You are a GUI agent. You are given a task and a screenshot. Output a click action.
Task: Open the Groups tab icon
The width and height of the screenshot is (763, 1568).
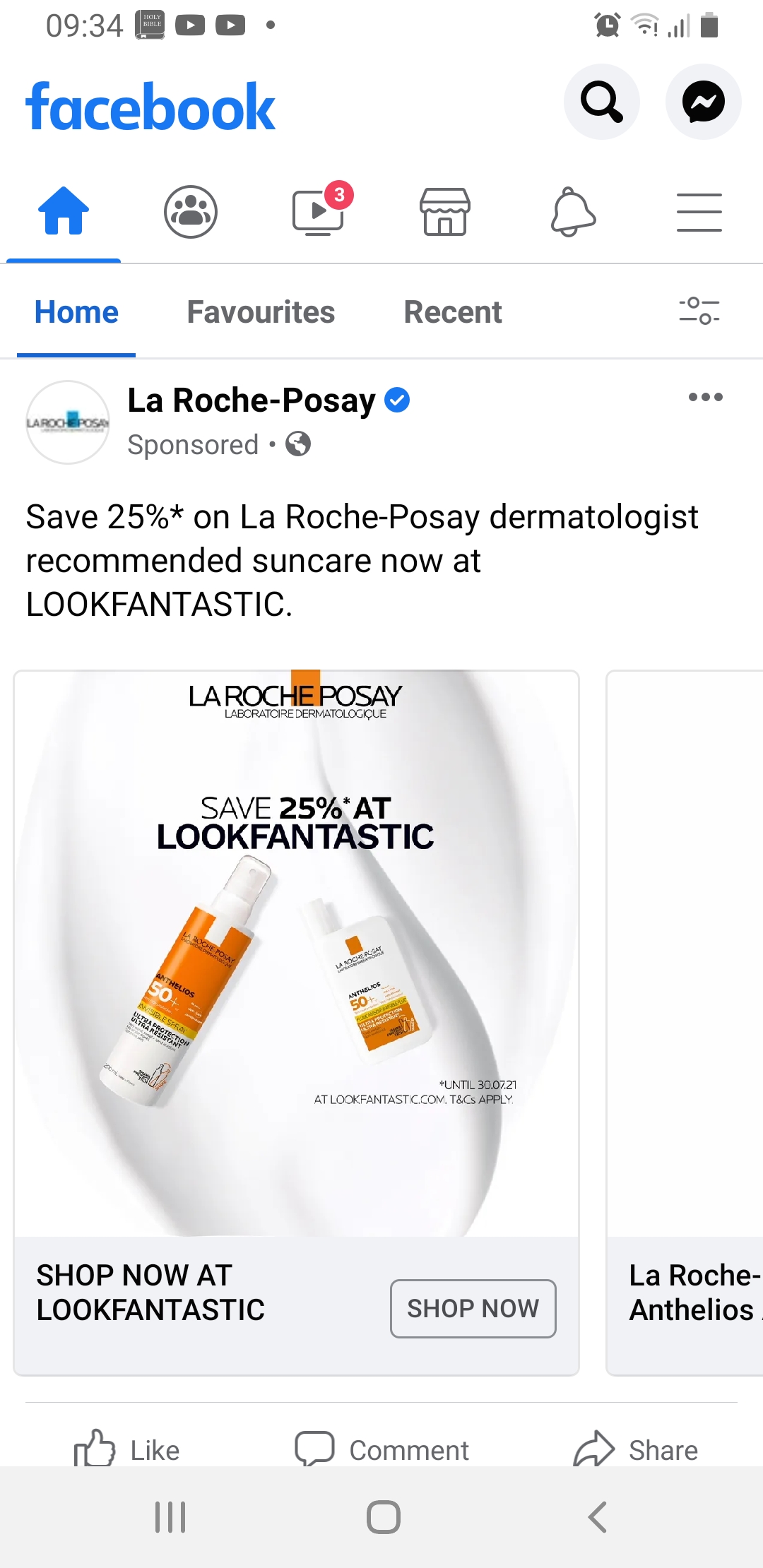point(191,211)
